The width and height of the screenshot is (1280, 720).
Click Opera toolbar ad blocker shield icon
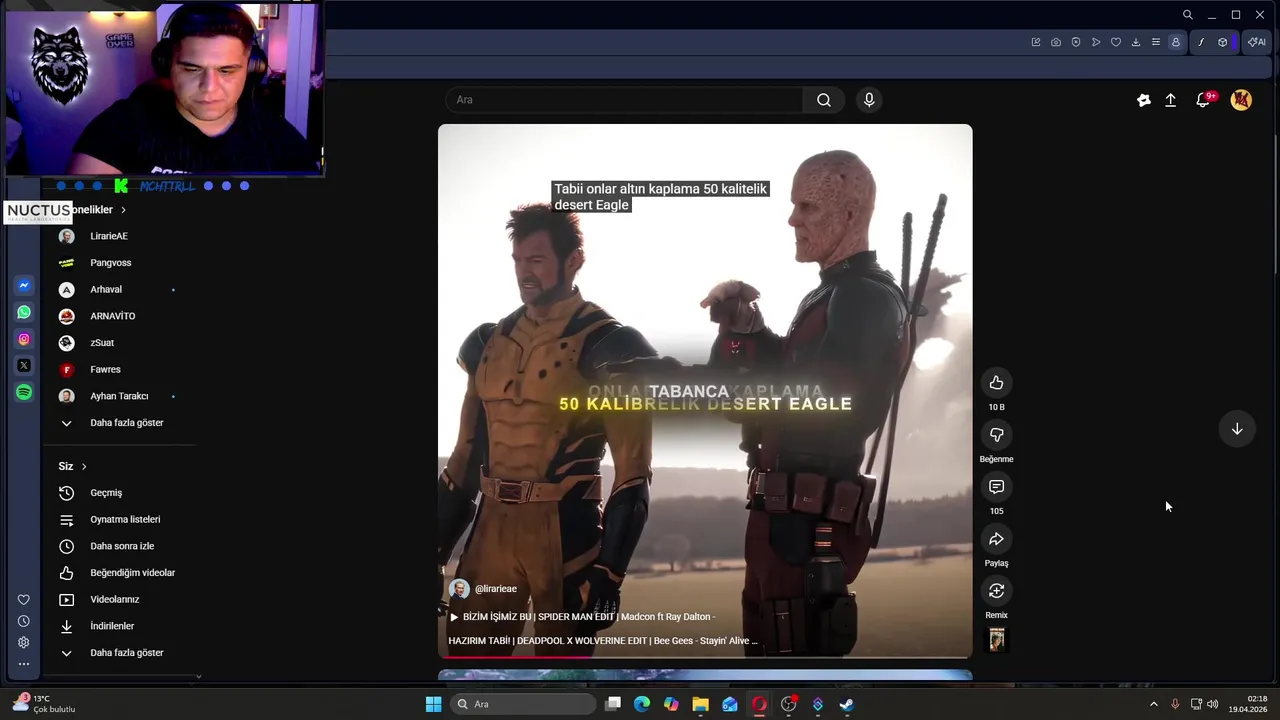click(x=1076, y=42)
